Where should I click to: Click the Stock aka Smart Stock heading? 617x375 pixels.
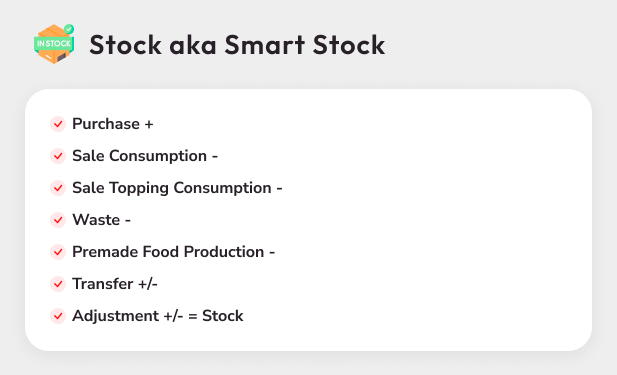point(237,44)
